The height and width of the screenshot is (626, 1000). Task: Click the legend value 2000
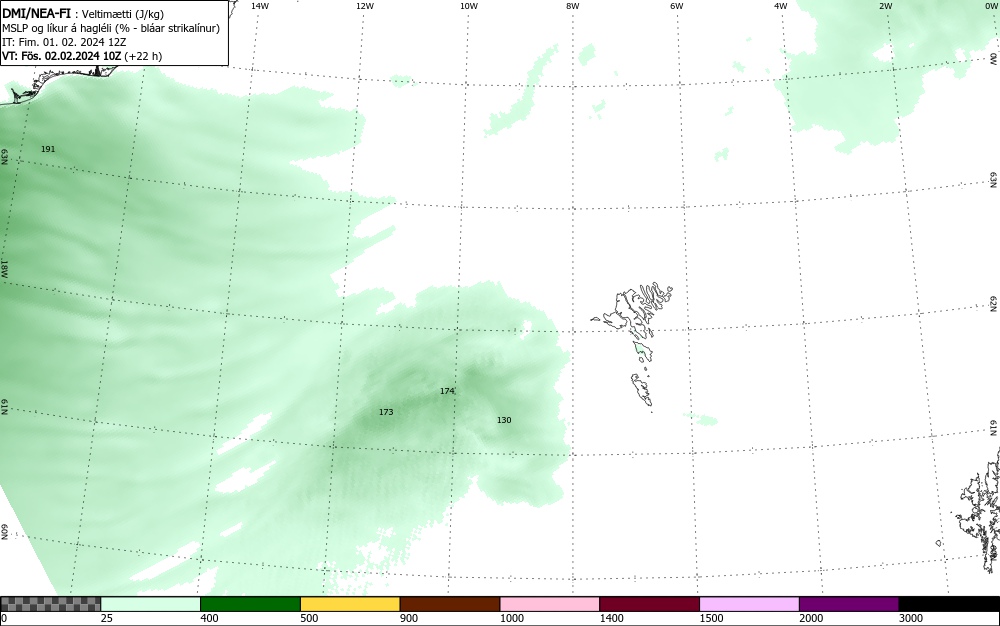811,618
